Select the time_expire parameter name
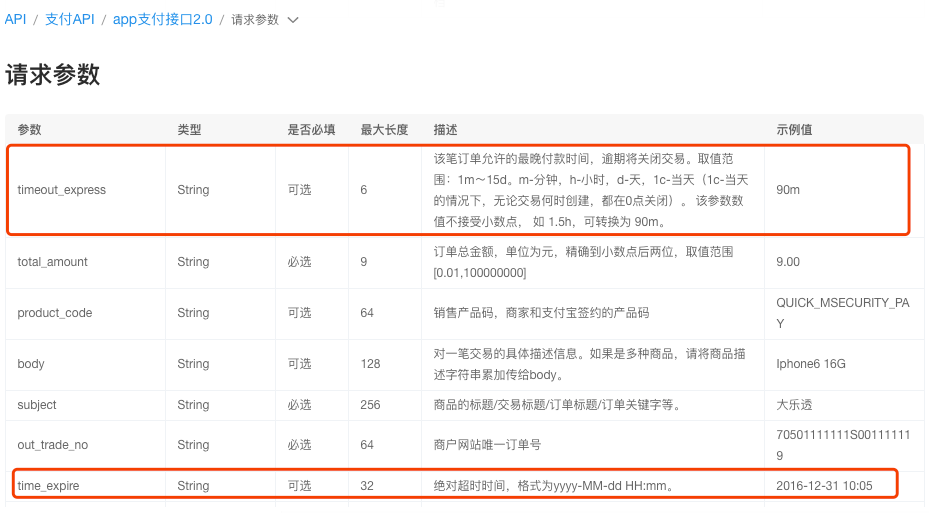Viewport: 929px width, 513px height. 48,486
